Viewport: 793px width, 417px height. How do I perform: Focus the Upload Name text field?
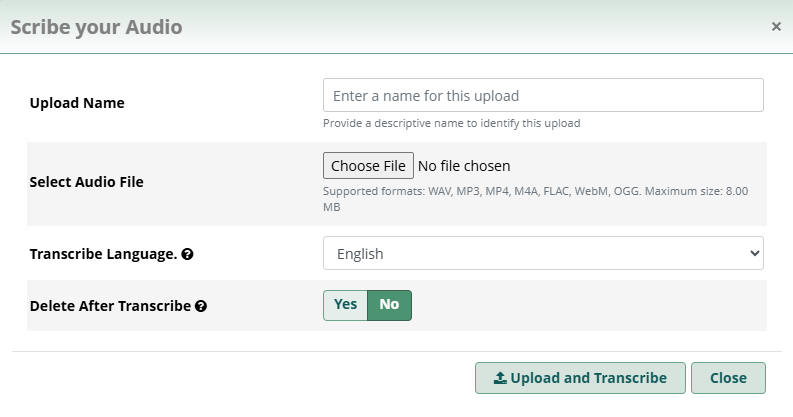coord(542,96)
